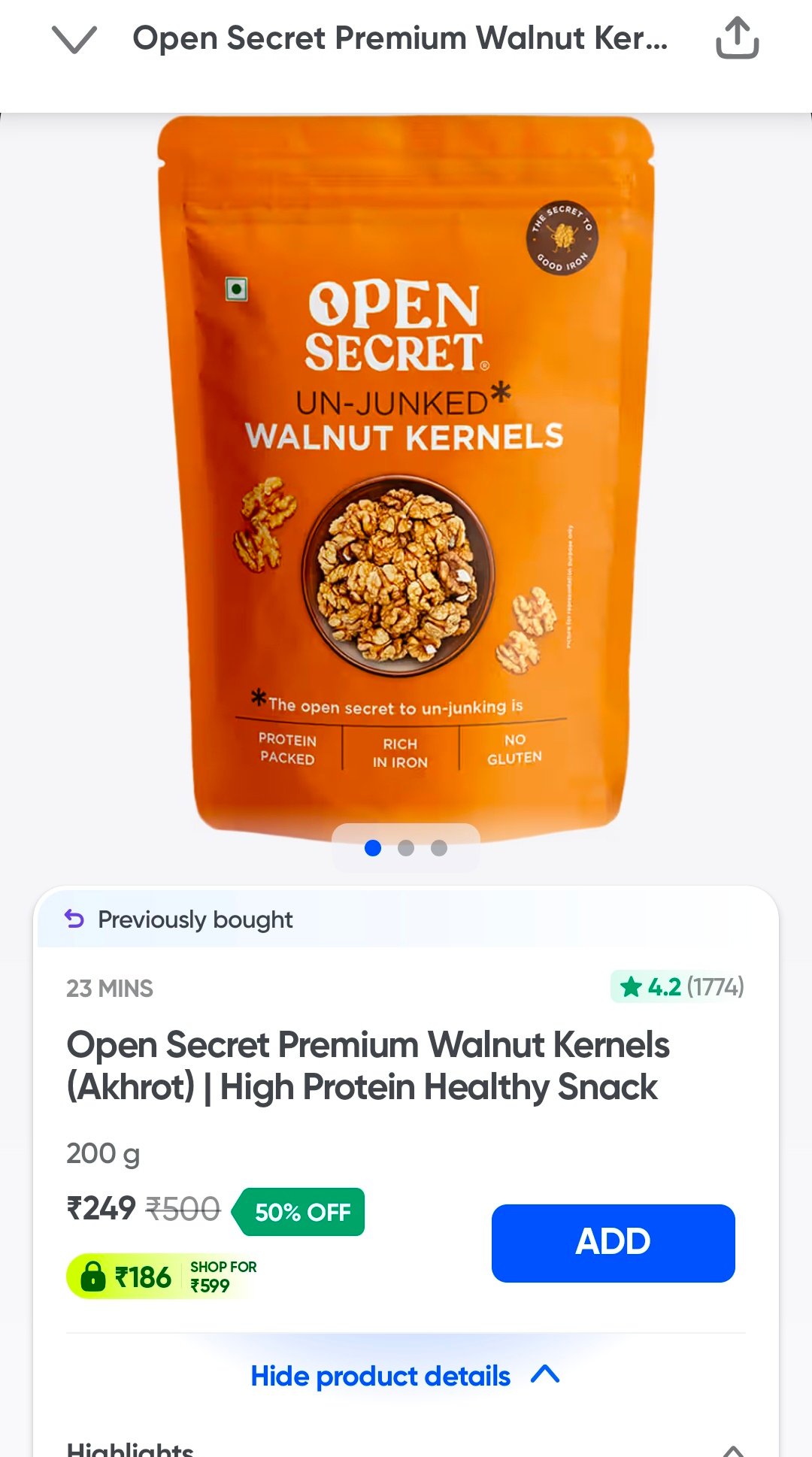This screenshot has height=1457, width=812.
Task: Tap the truncated product title in header
Action: pos(400,38)
